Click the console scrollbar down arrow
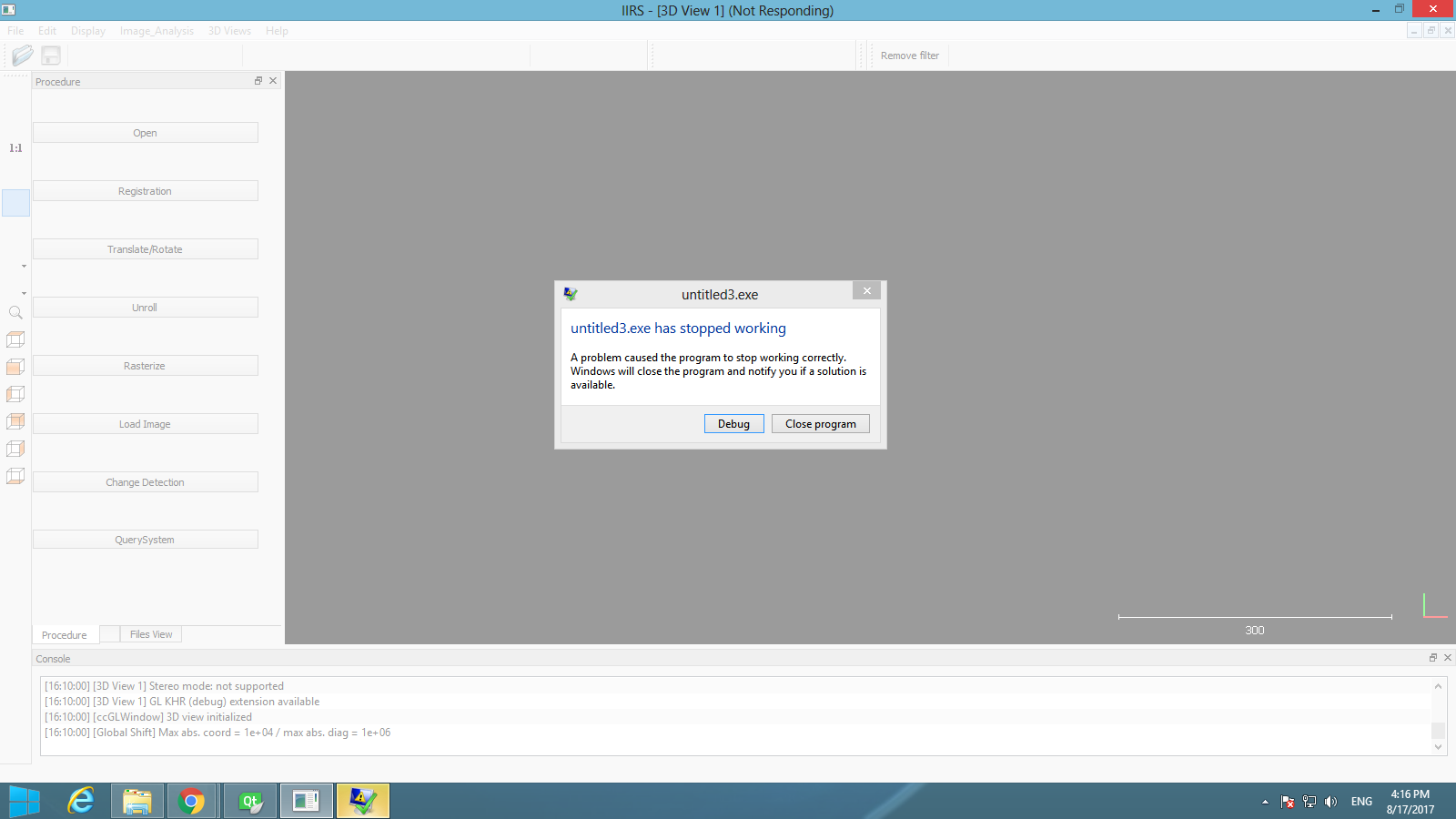 point(1438,747)
